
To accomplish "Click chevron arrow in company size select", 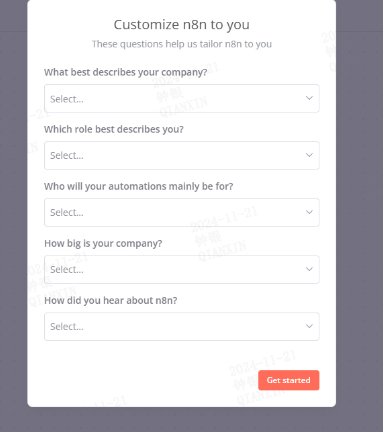I will coord(309,269).
